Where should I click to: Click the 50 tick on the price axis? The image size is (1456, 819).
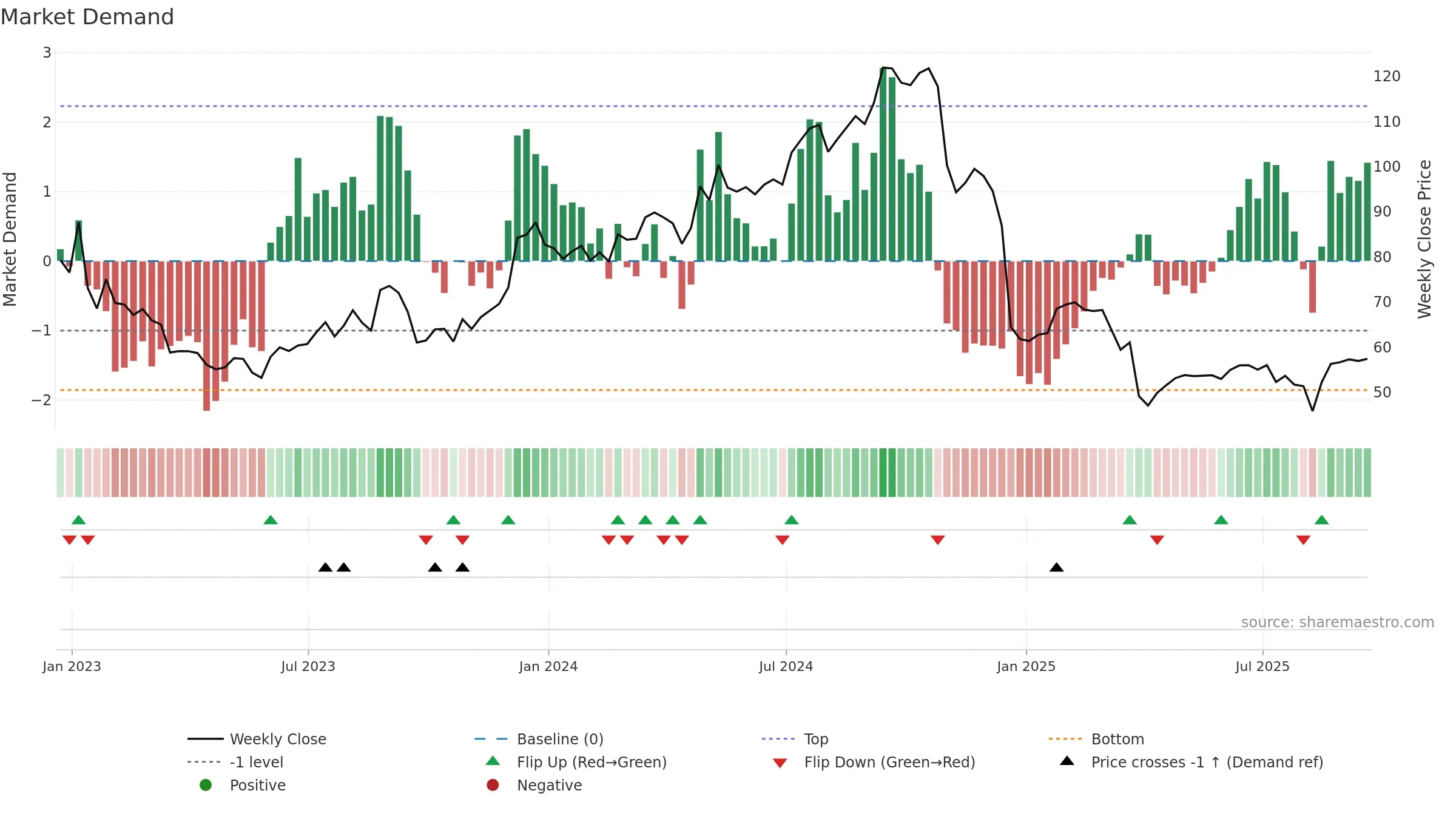point(1382,393)
